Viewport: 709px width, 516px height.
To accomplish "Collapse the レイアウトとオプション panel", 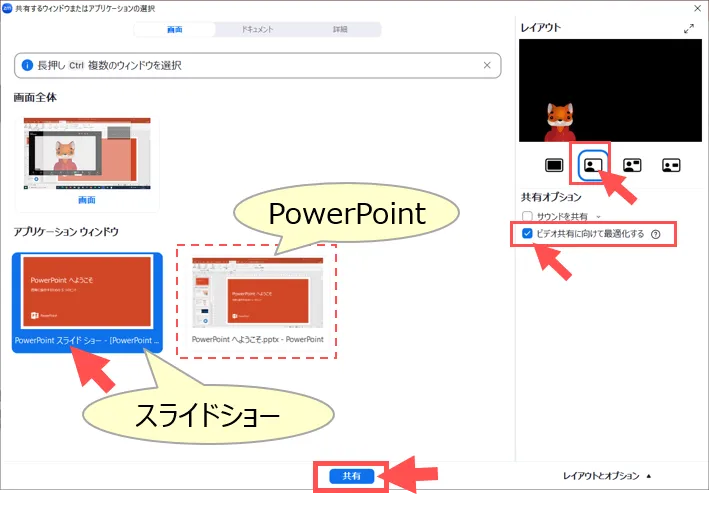I will pos(607,476).
